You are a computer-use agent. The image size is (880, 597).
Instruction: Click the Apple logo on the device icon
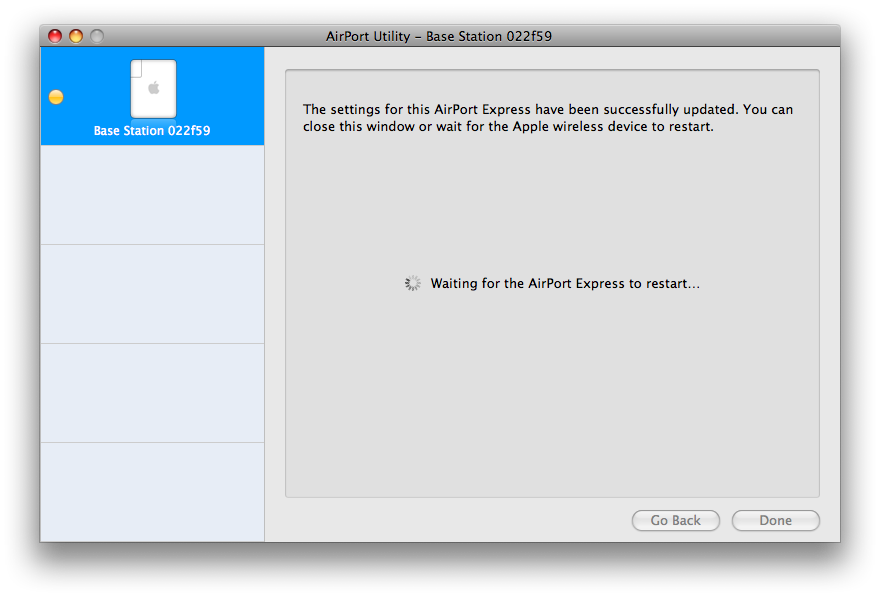click(x=153, y=87)
